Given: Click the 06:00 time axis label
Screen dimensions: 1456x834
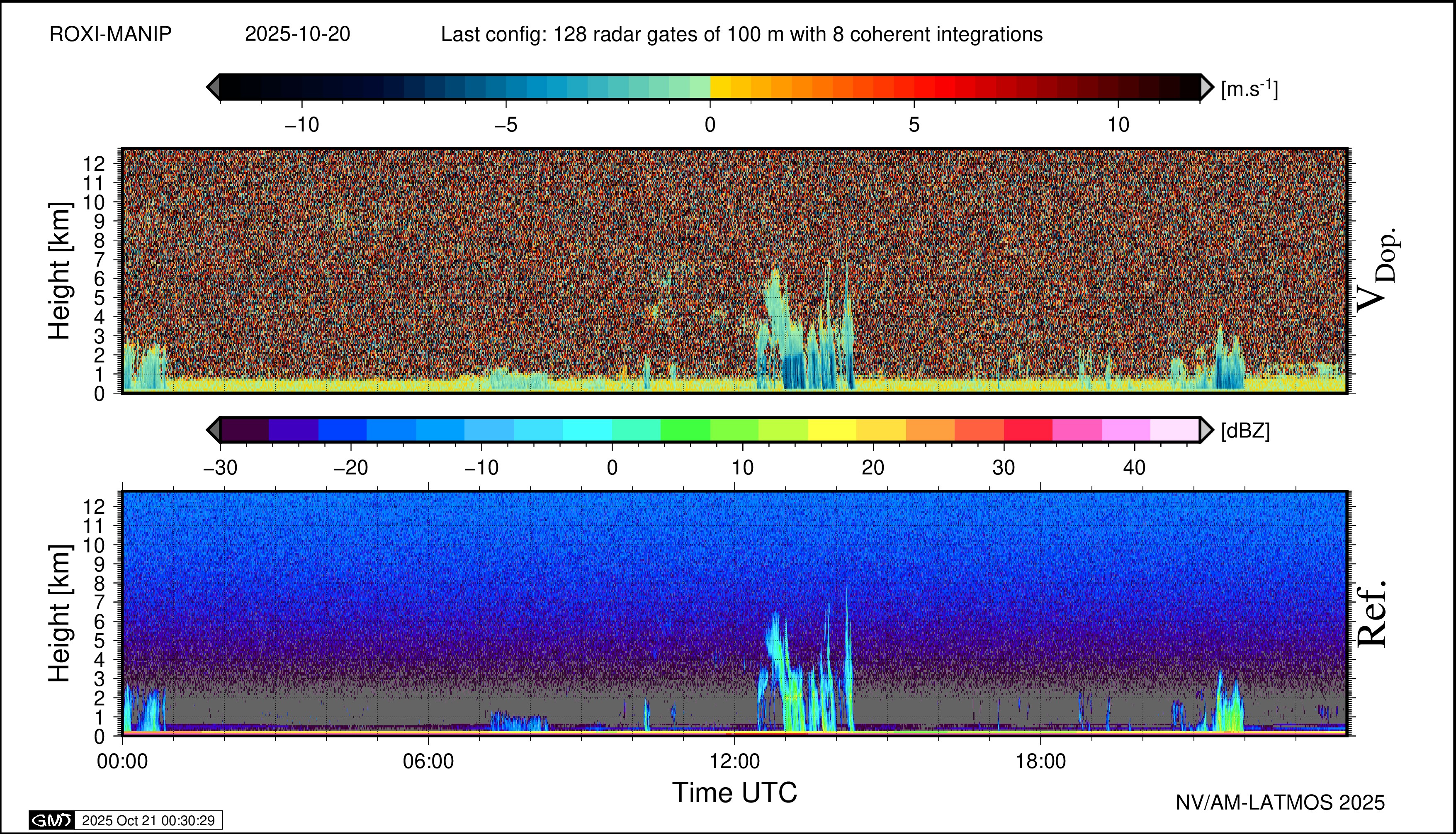Looking at the screenshot, I should 428,761.
